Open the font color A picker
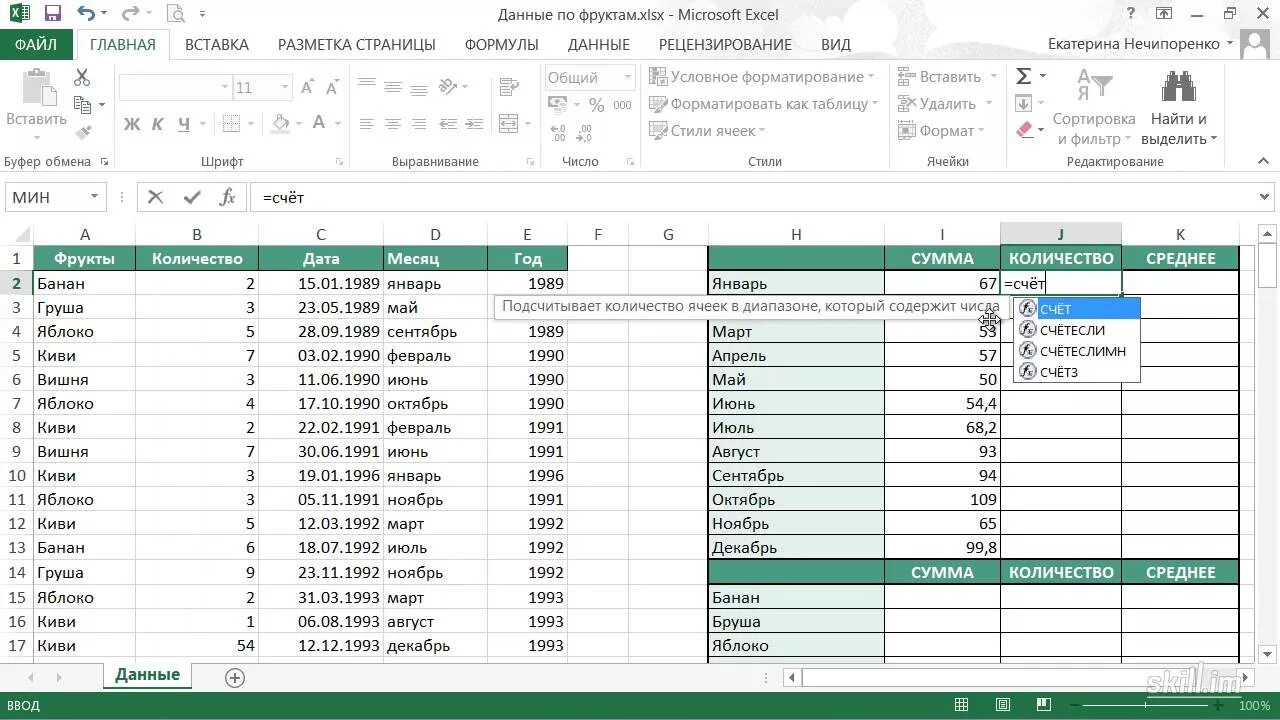The height and width of the screenshot is (720, 1280). (x=319, y=124)
